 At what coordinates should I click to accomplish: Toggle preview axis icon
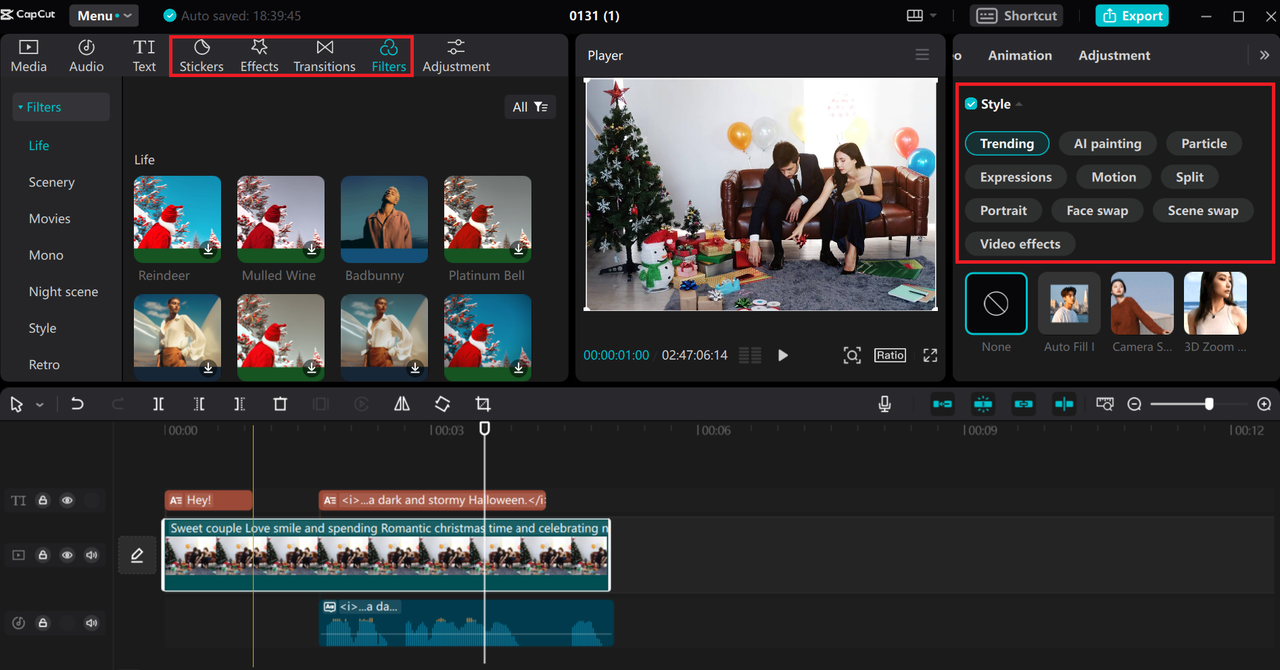(x=1064, y=404)
